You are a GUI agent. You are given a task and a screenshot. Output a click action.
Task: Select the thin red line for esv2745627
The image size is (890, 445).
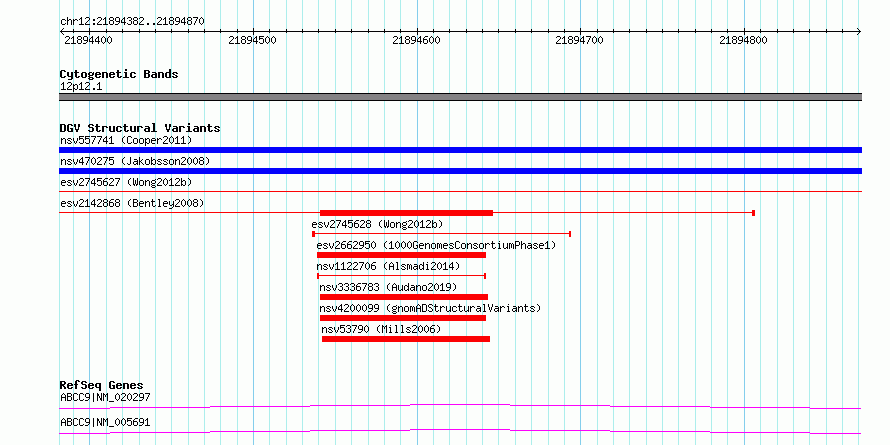coord(460,192)
